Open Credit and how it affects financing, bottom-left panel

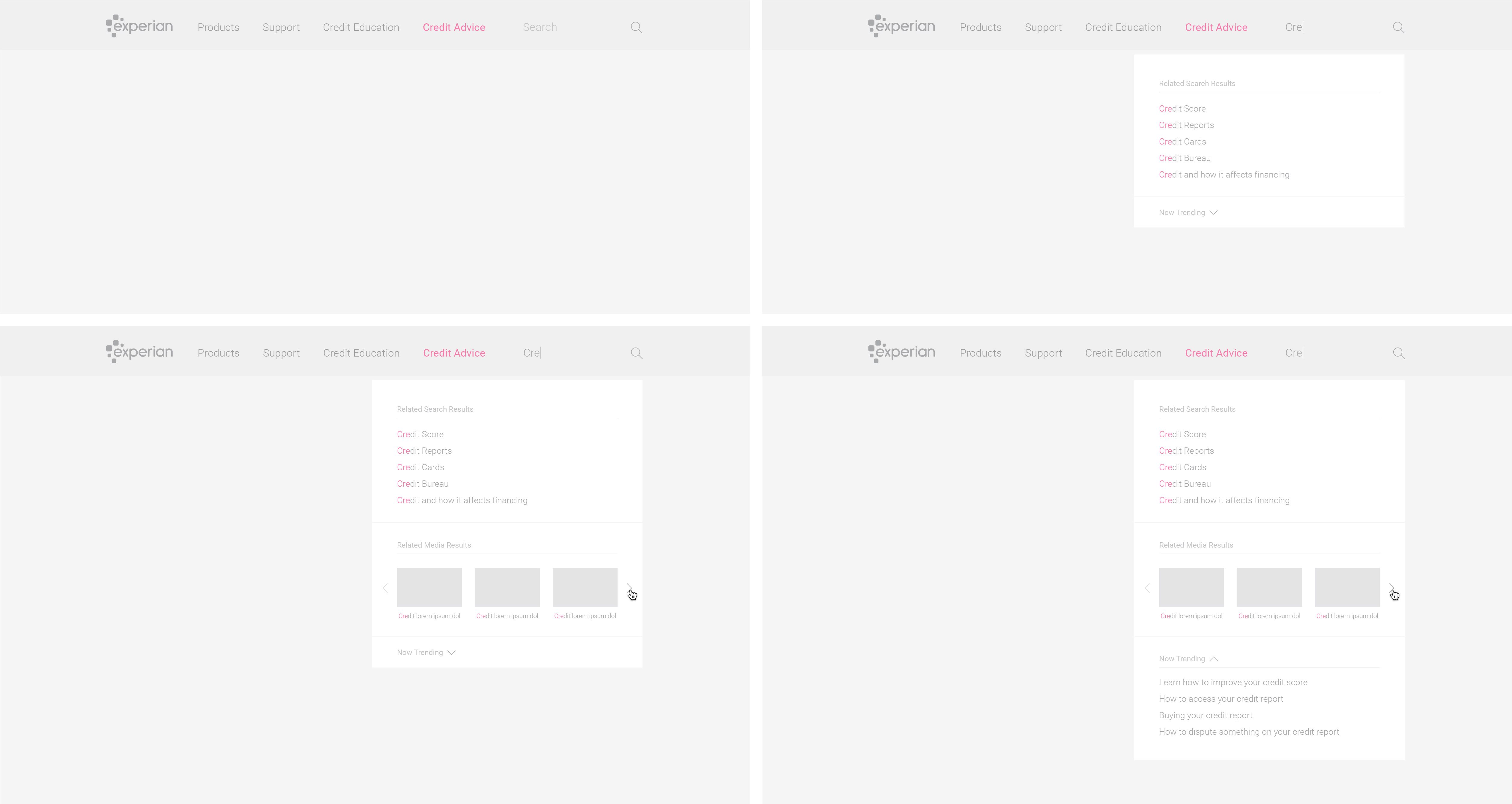tap(462, 500)
